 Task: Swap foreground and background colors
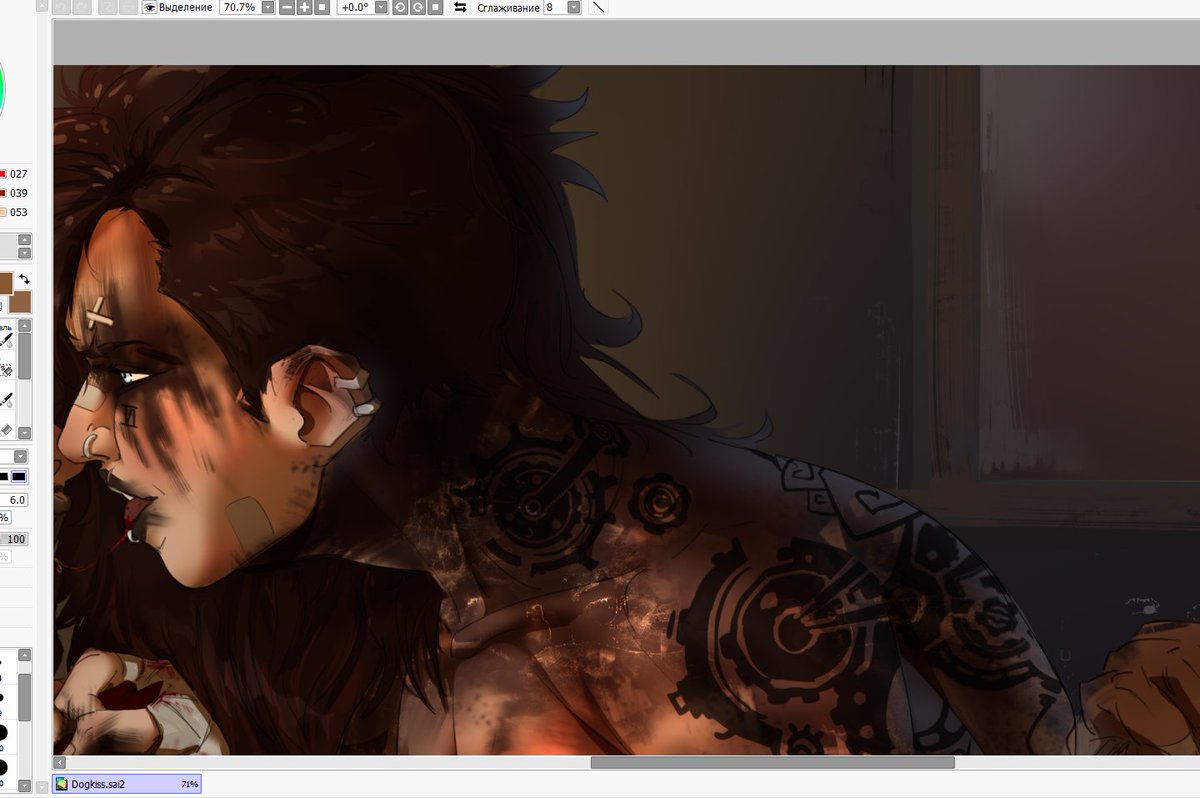(x=24, y=279)
